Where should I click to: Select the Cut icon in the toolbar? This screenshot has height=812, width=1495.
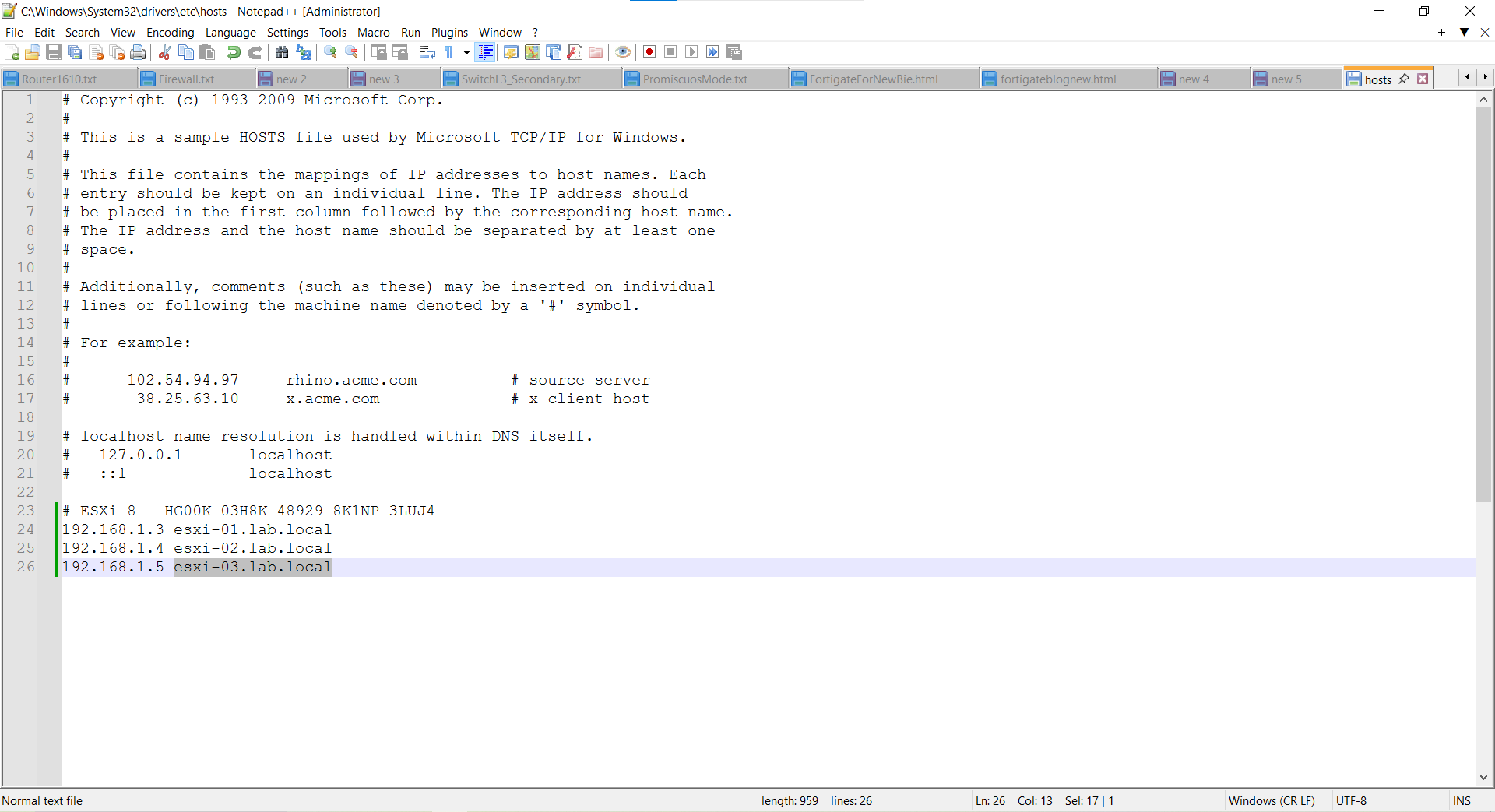pos(164,52)
